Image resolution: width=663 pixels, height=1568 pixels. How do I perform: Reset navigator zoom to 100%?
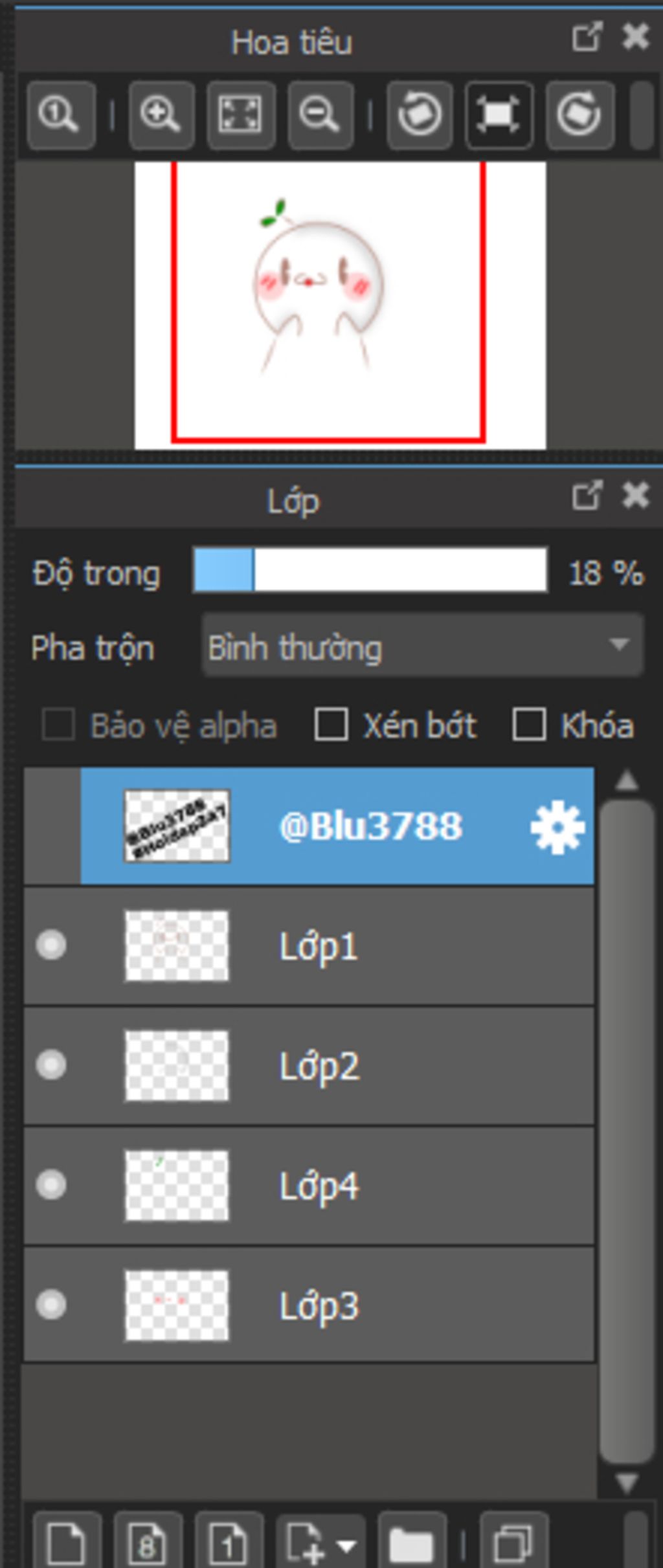(x=60, y=115)
